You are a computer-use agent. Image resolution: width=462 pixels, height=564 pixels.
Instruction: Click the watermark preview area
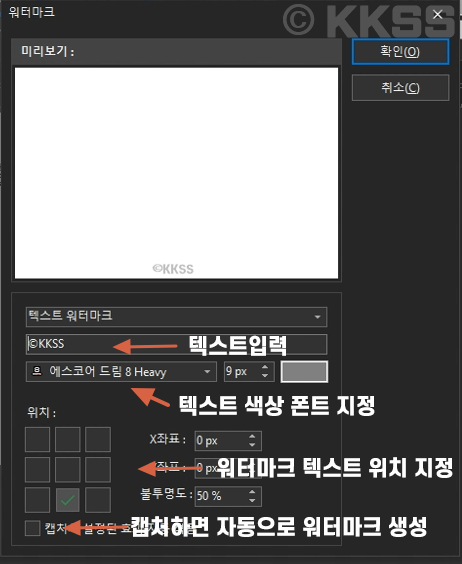pos(176,173)
